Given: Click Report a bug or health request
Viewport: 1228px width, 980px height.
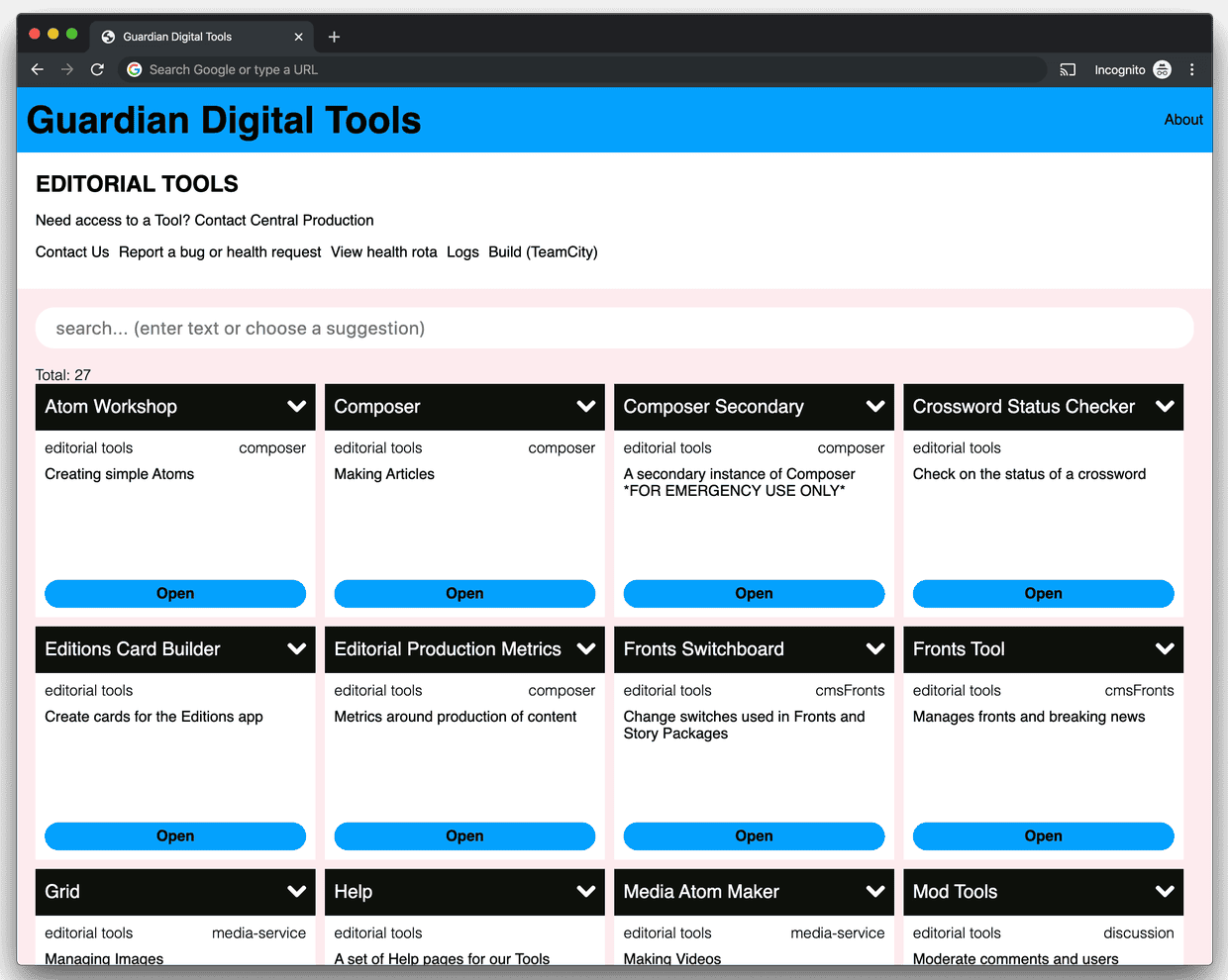Looking at the screenshot, I should point(220,252).
